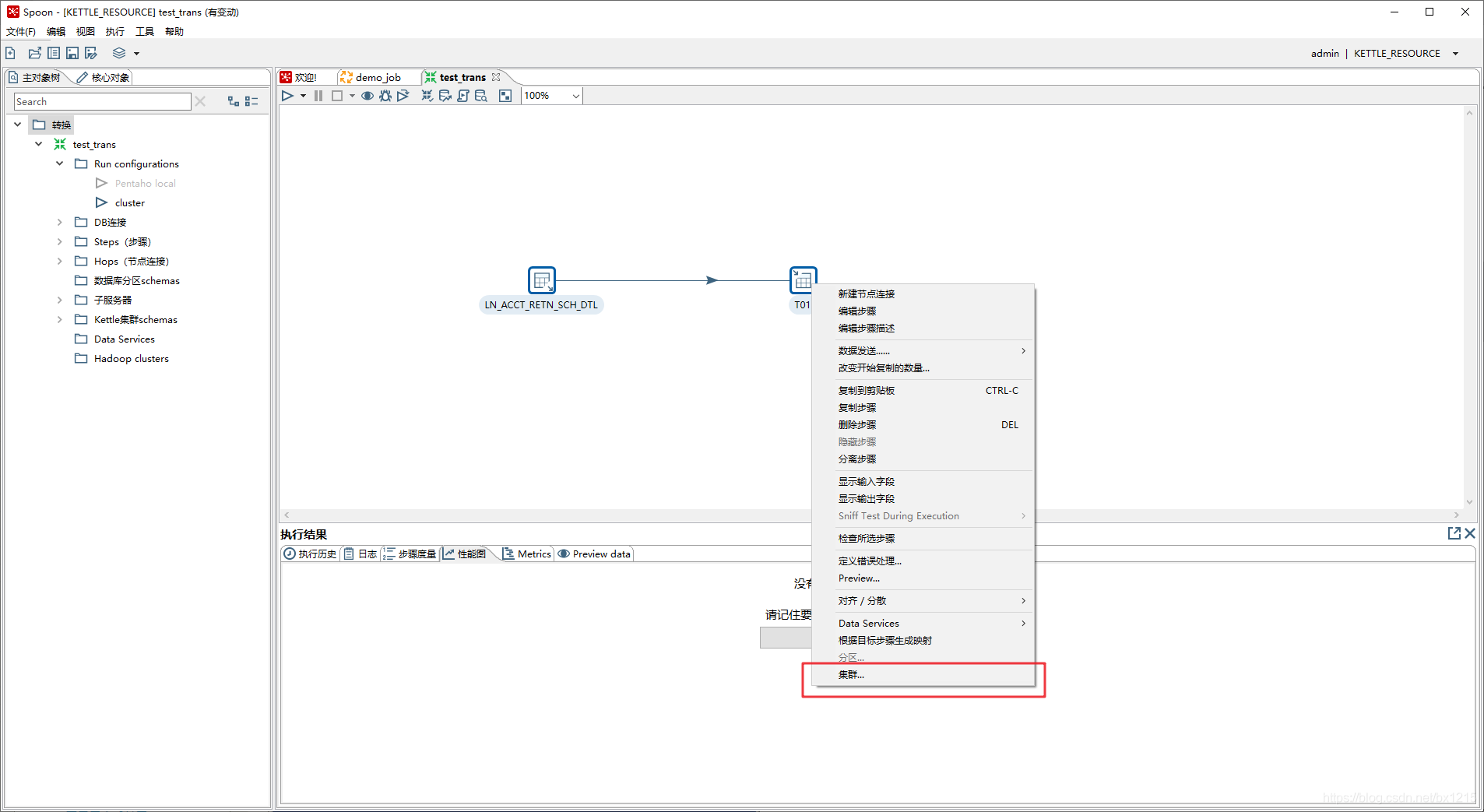Choose 编辑步骤 from context menu

pyautogui.click(x=923, y=311)
